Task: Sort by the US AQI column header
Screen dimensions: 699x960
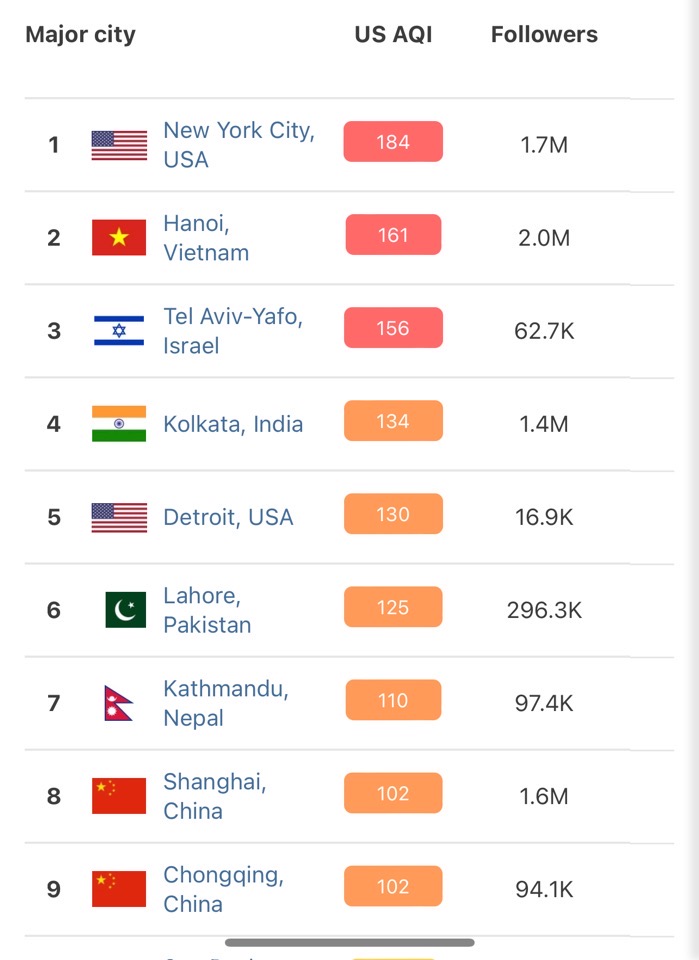Action: 393,34
